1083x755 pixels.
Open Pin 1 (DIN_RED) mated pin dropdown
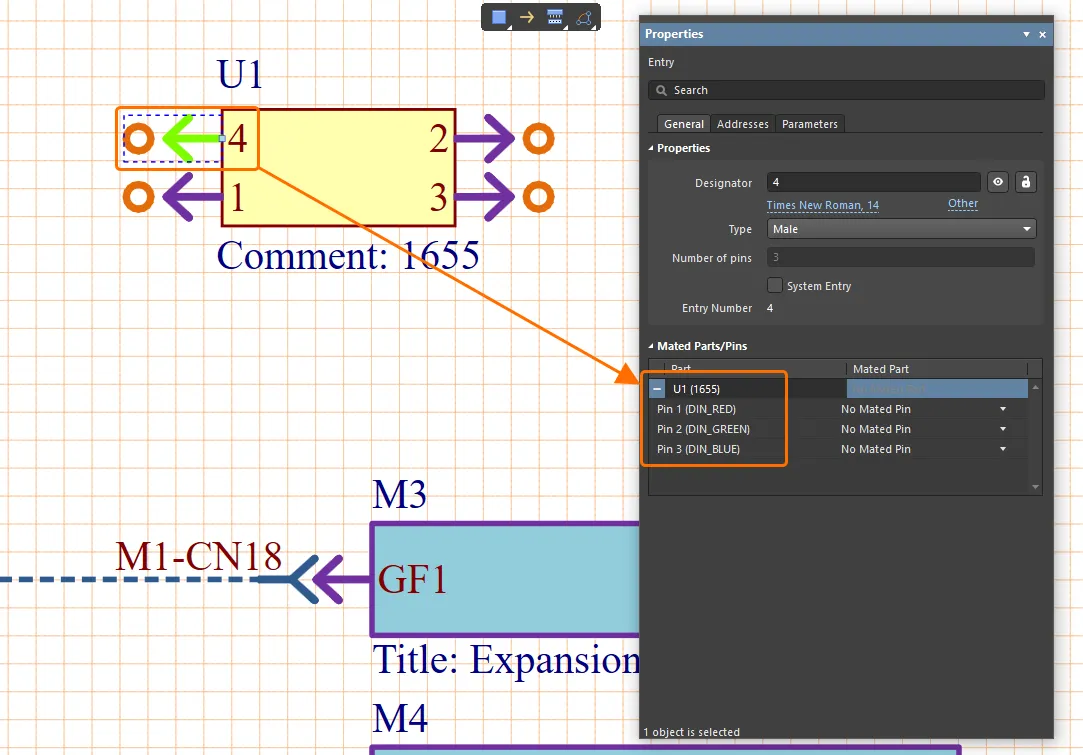[1002, 409]
